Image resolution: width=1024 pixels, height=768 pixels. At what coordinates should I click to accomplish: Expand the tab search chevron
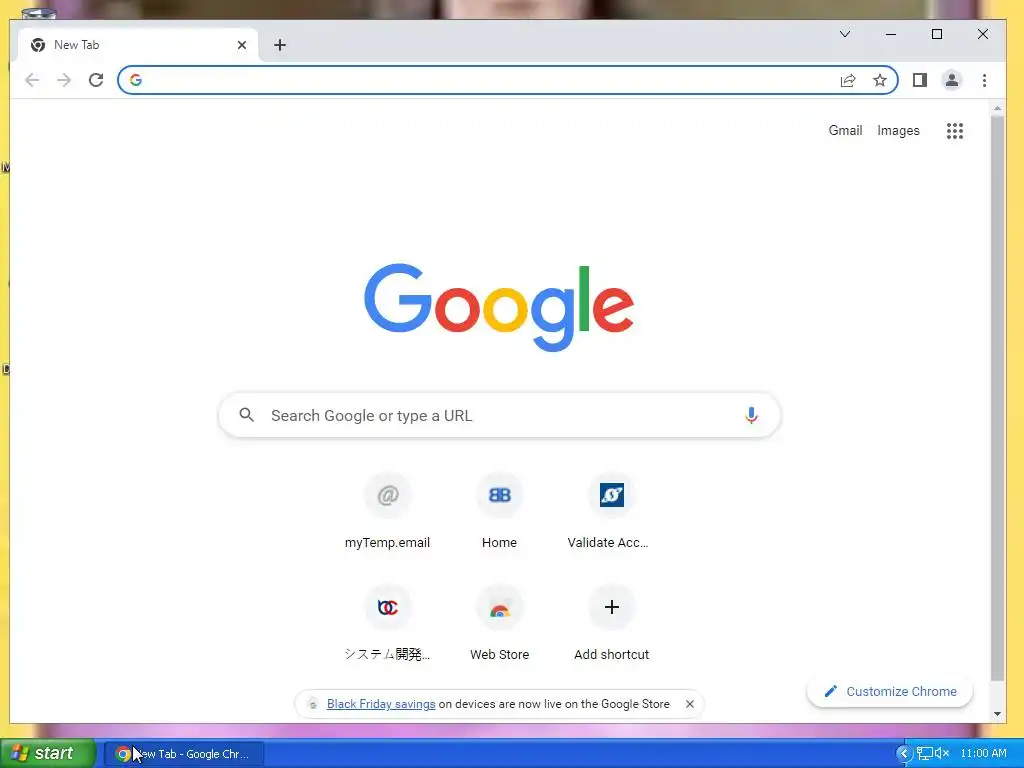[844, 34]
